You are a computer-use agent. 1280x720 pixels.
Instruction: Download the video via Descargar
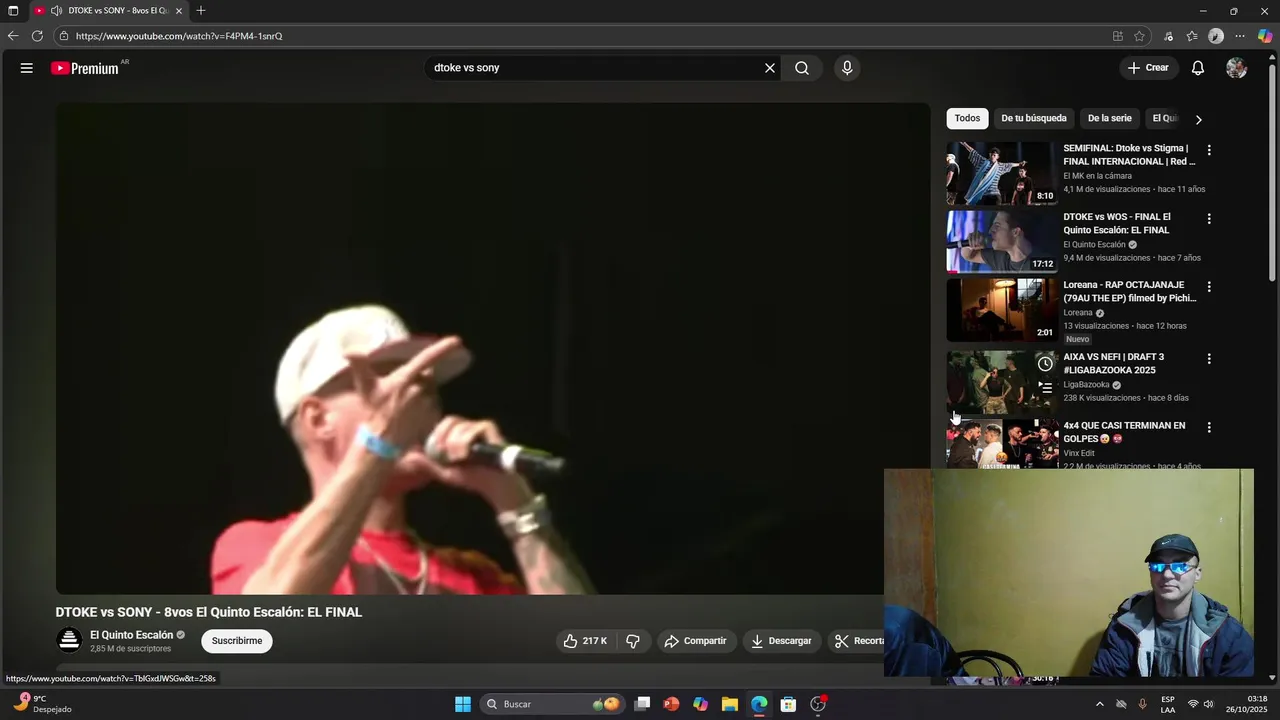(781, 641)
